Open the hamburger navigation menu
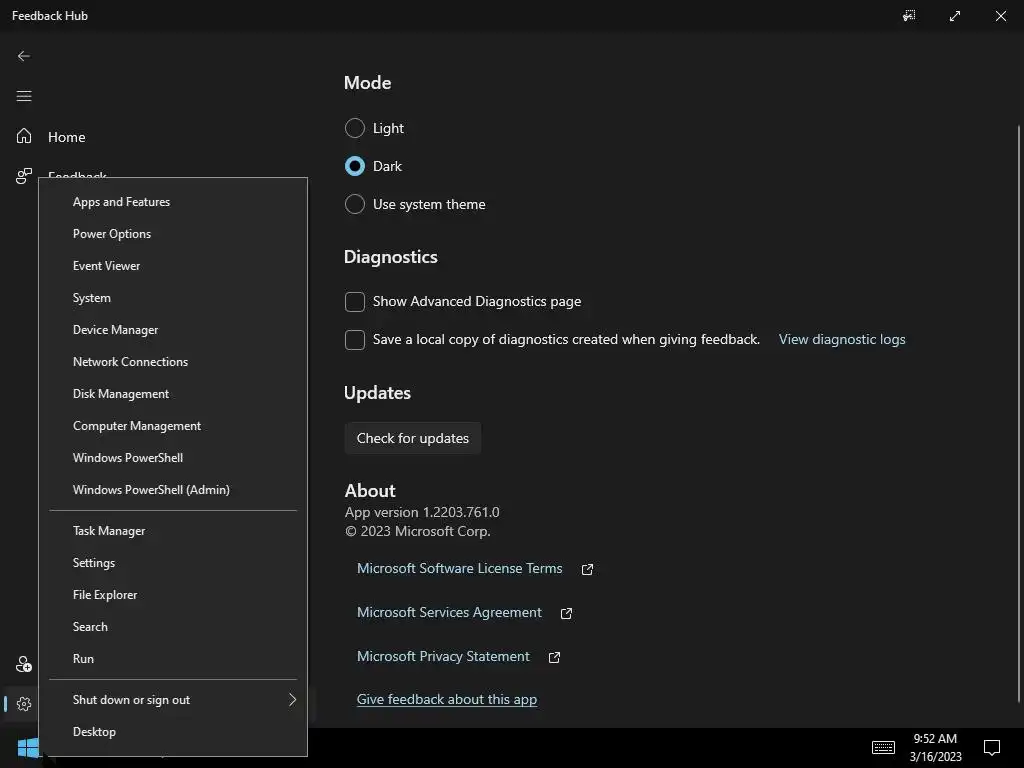Image resolution: width=1024 pixels, height=768 pixels. click(x=24, y=96)
